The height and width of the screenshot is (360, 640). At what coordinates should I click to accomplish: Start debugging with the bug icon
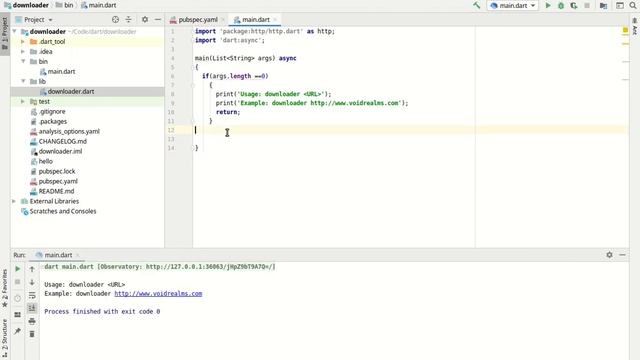coord(561,5)
